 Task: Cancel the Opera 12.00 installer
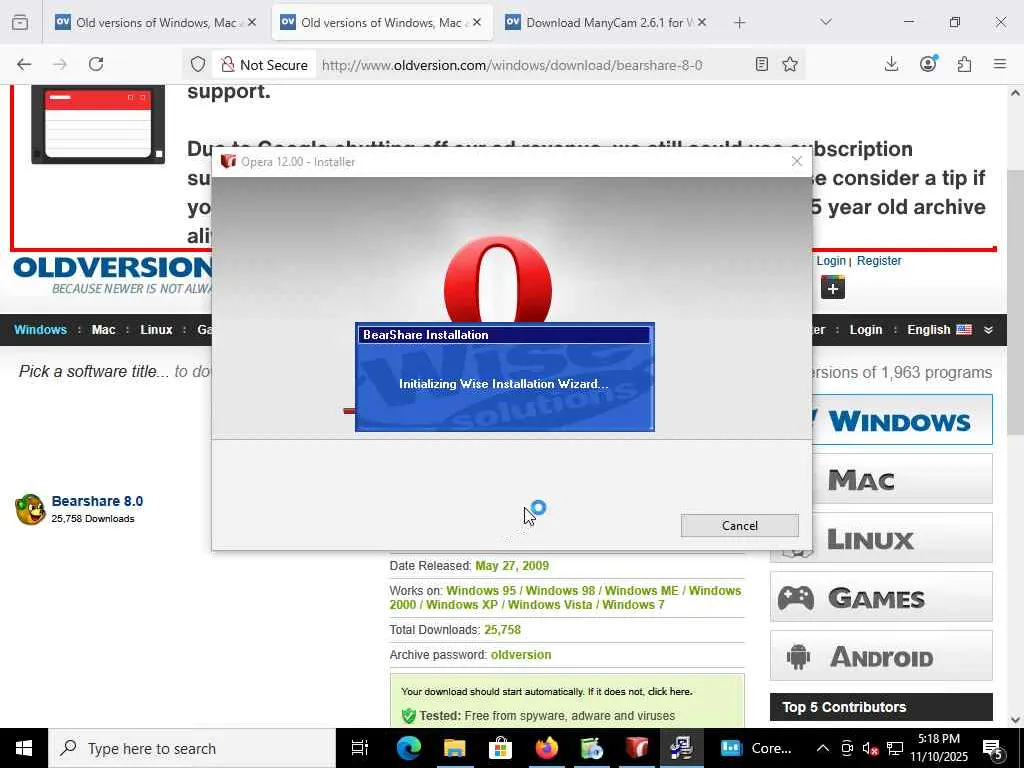739,526
